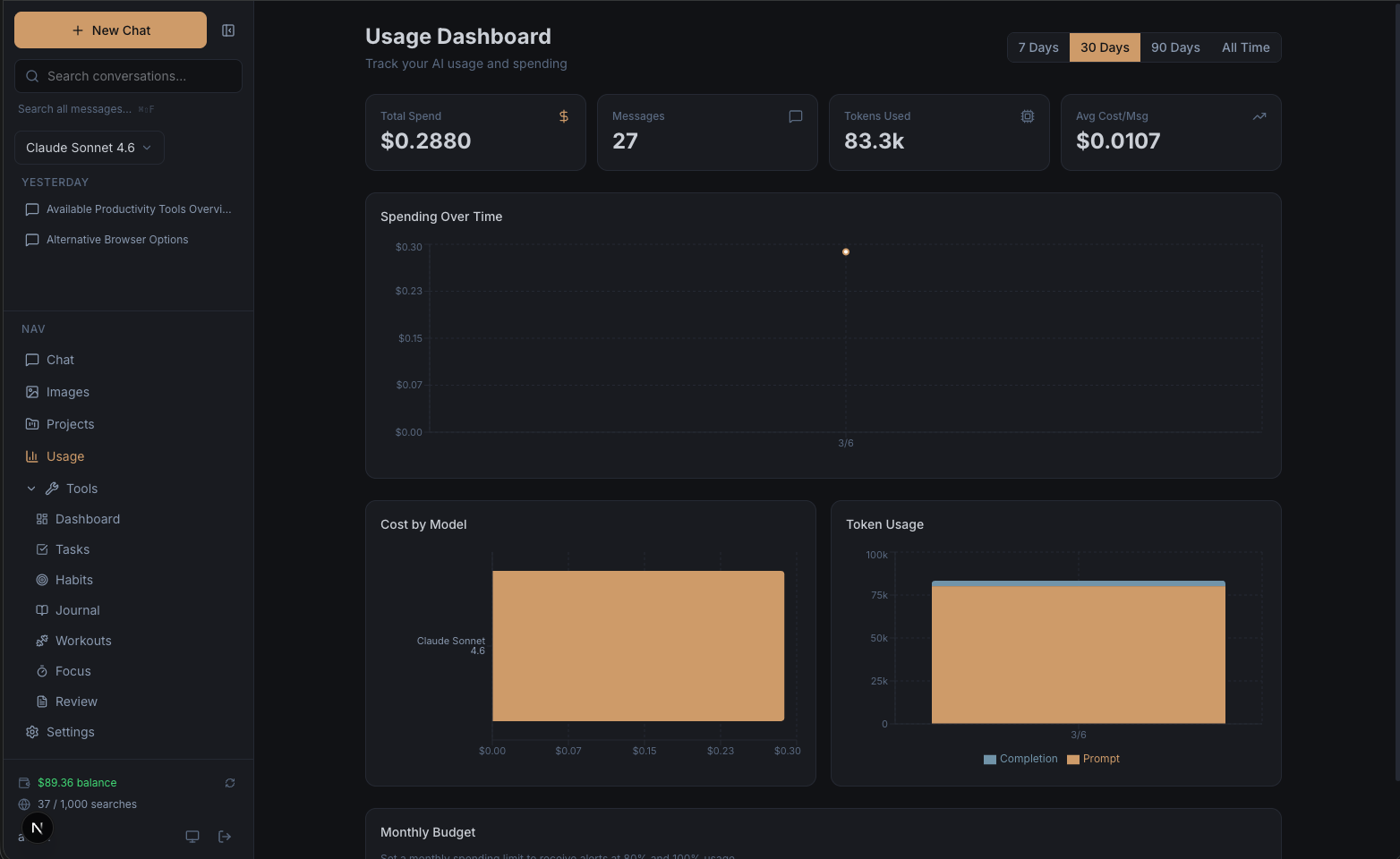Click the logout icon at bottom left
1400x859 pixels.
(224, 837)
